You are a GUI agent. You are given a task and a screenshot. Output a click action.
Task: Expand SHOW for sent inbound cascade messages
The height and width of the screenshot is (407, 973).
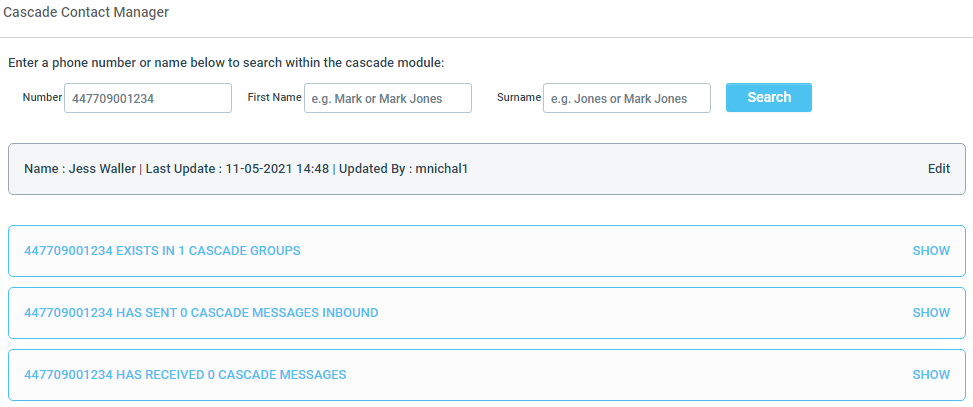click(x=931, y=313)
